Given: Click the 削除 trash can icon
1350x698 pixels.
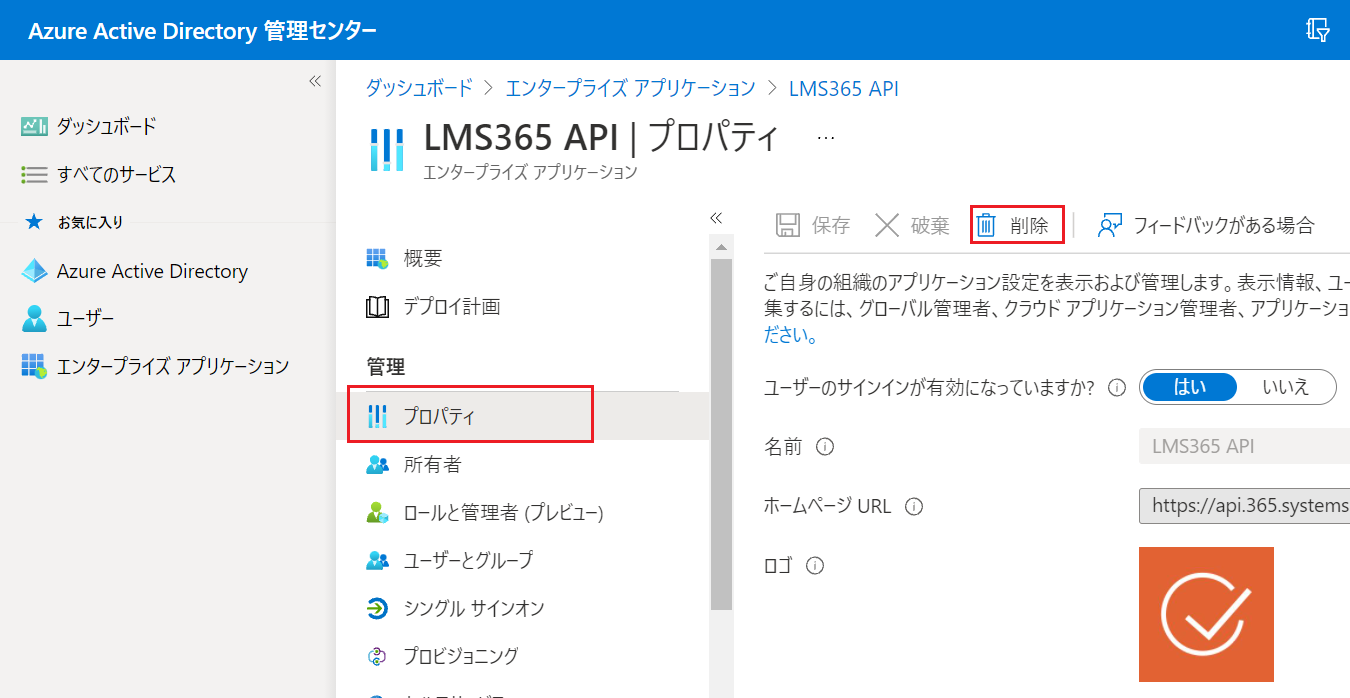Looking at the screenshot, I should click(x=986, y=225).
